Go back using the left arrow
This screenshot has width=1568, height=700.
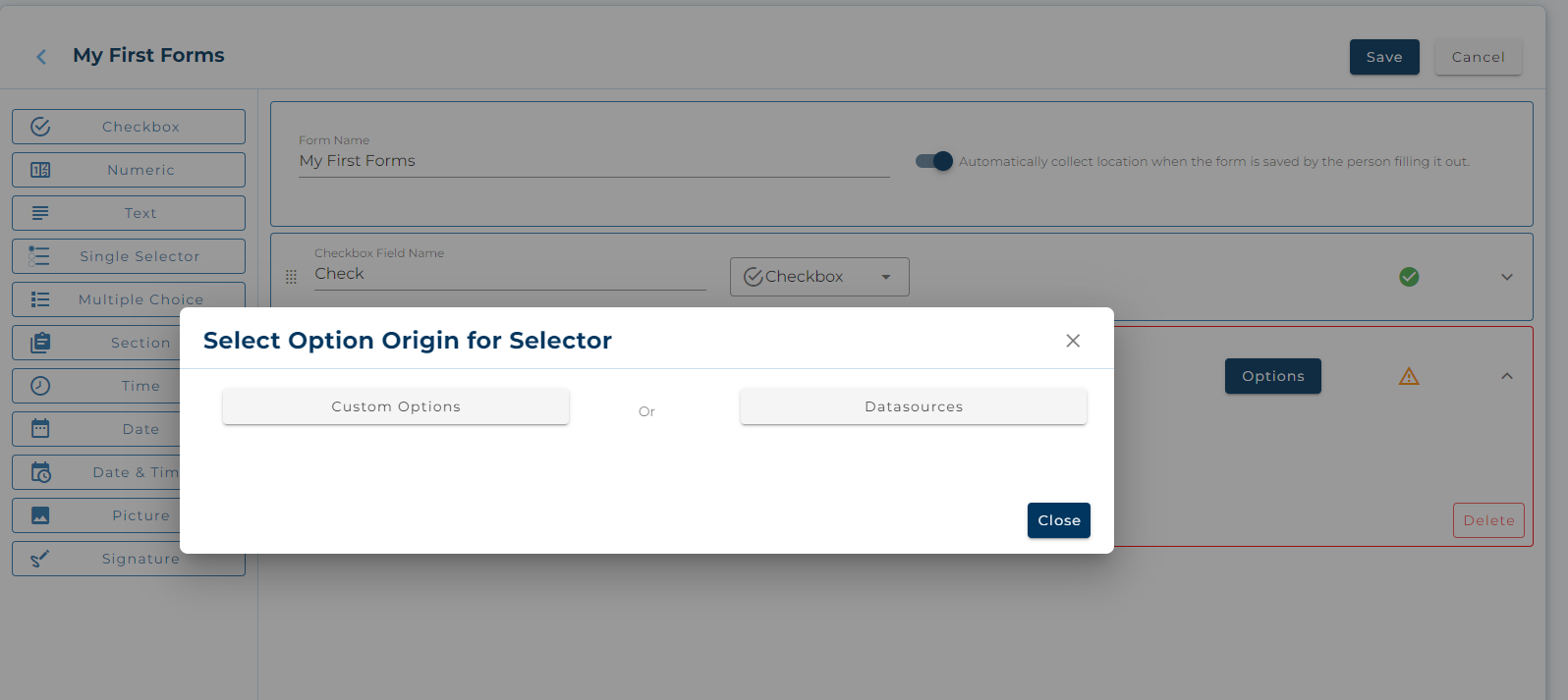pyautogui.click(x=41, y=57)
